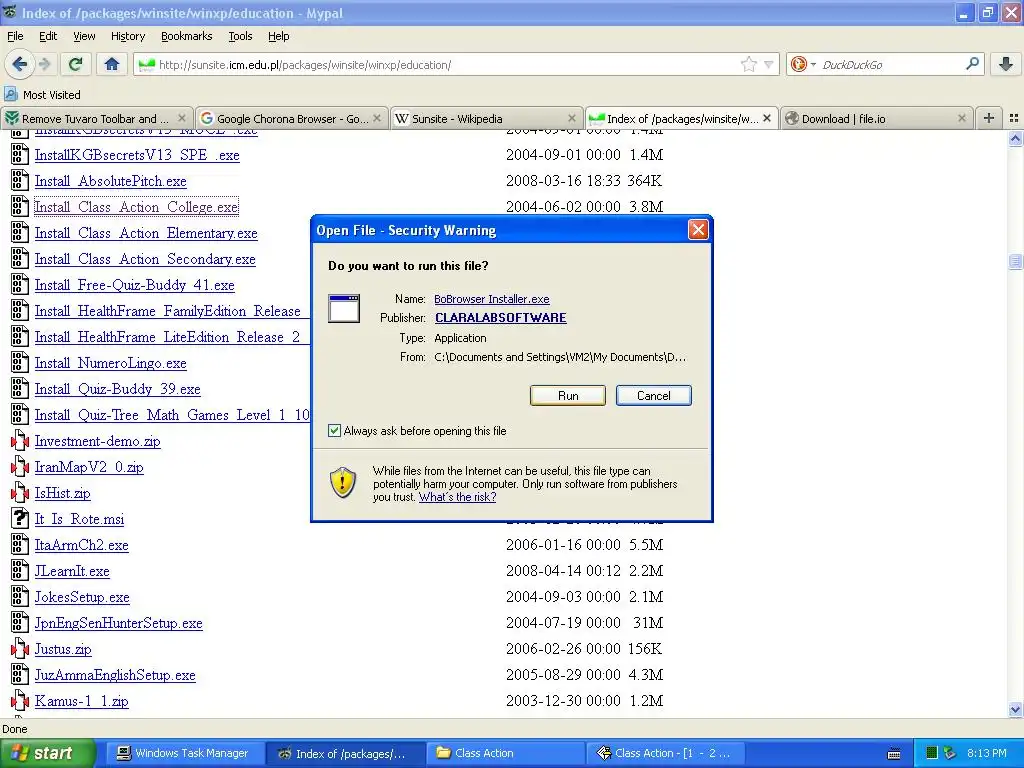Open the Help menu
The width and height of the screenshot is (1024, 768).
point(279,36)
